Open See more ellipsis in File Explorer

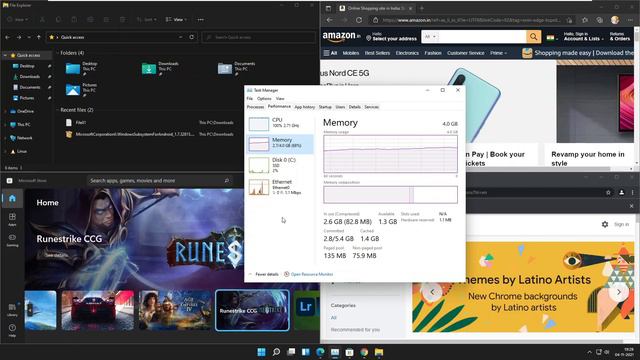pos(200,20)
